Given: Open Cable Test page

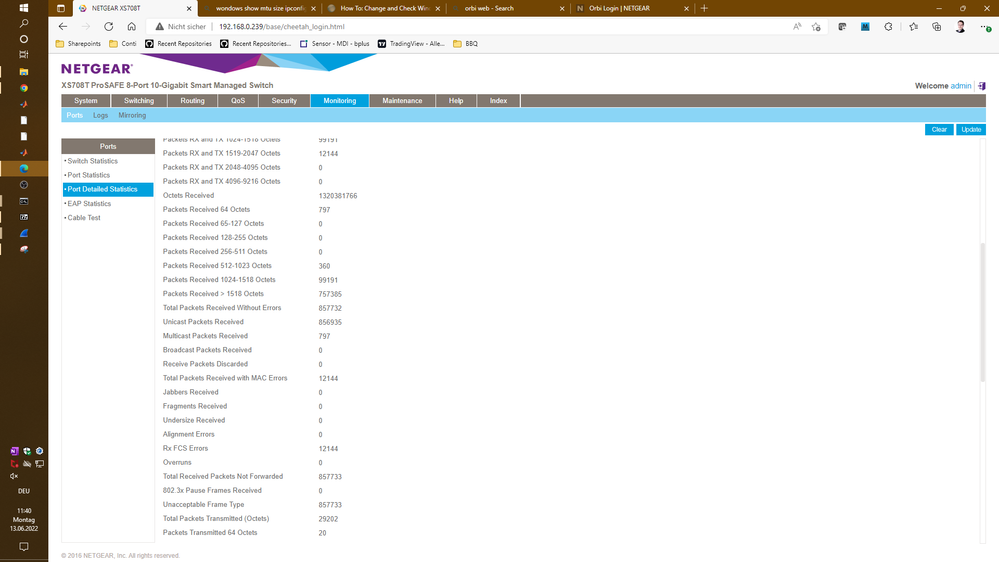Looking at the screenshot, I should coord(84,218).
